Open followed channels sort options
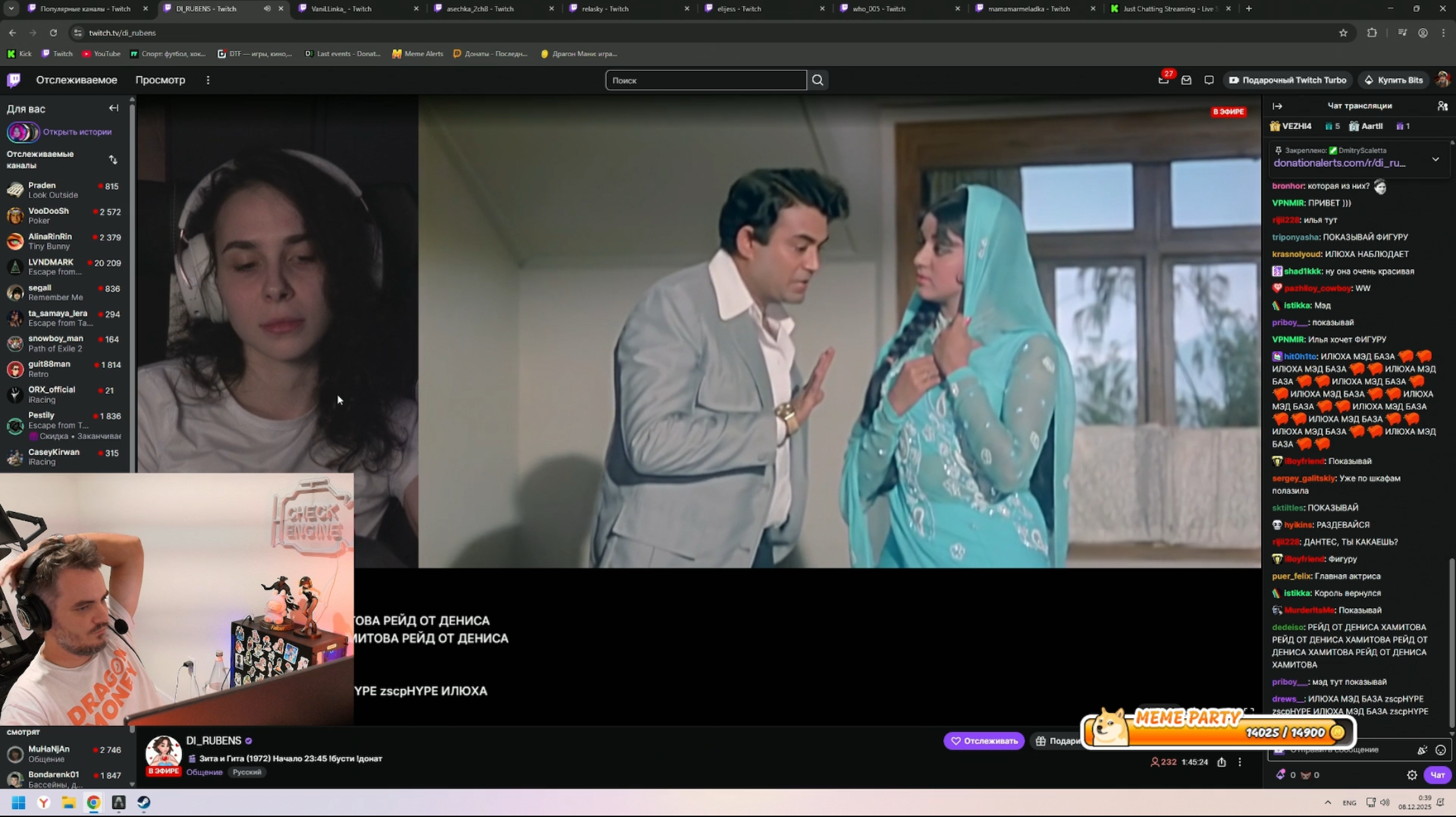The image size is (1456, 817). point(113,160)
